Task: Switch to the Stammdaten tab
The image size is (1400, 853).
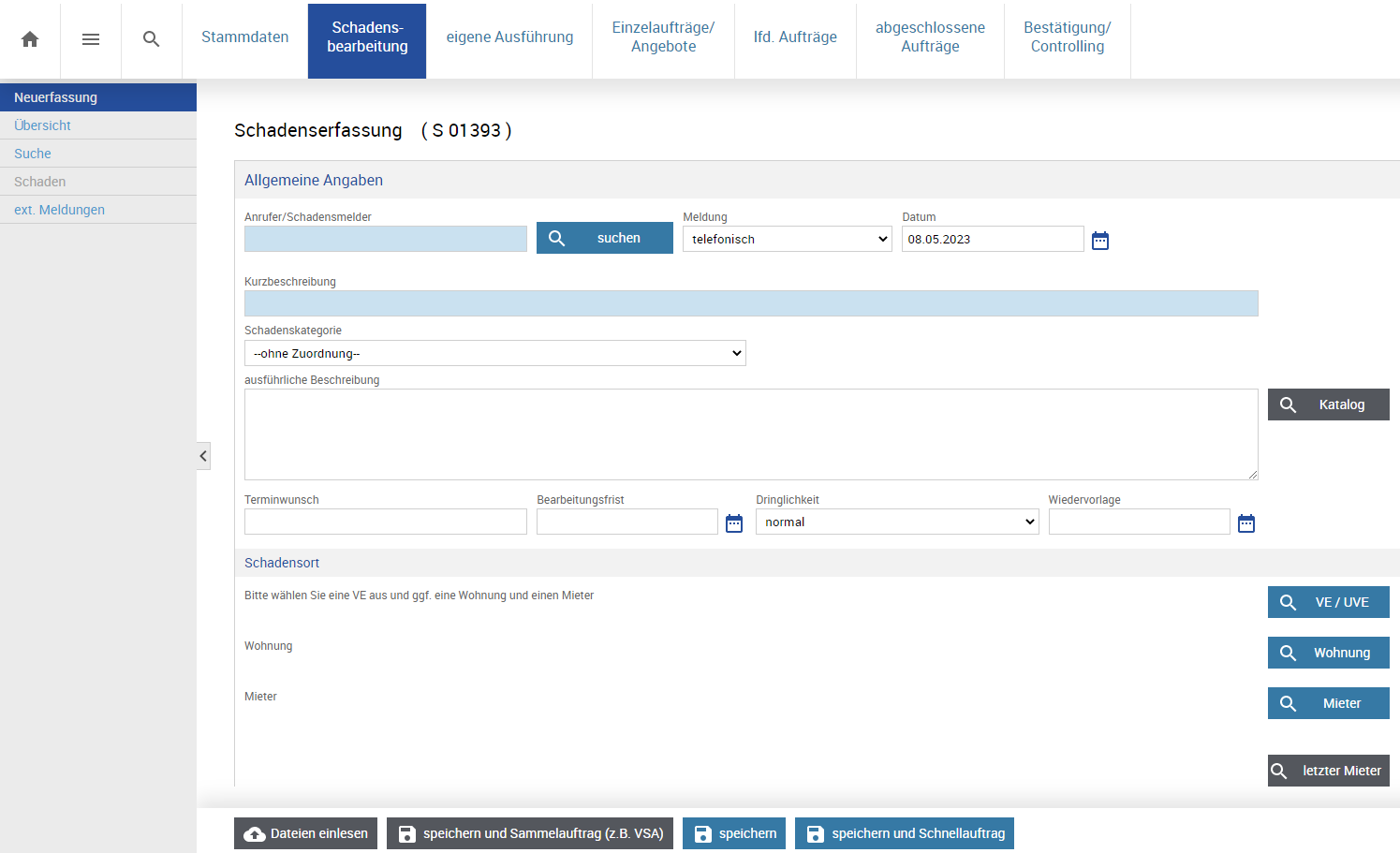Action: pos(244,37)
